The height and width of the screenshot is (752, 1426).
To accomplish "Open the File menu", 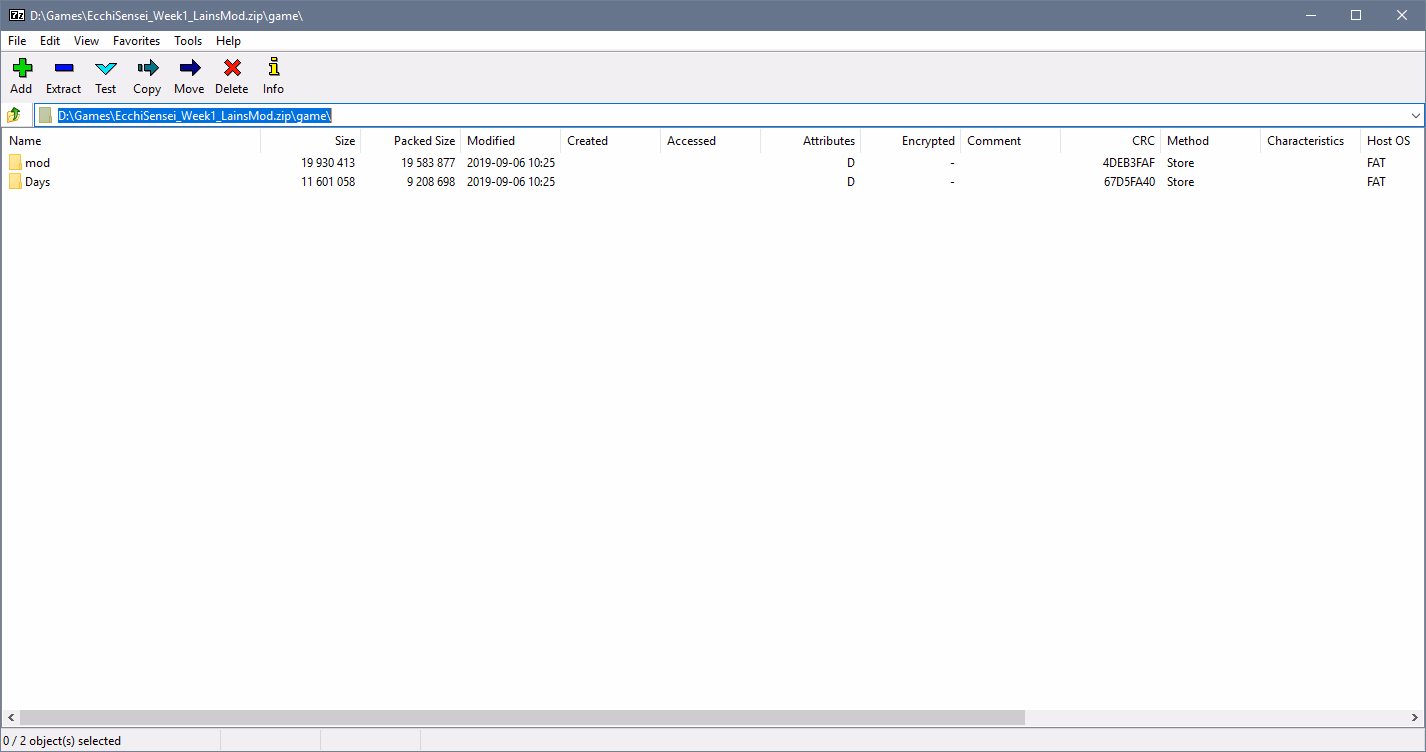I will pyautogui.click(x=17, y=41).
